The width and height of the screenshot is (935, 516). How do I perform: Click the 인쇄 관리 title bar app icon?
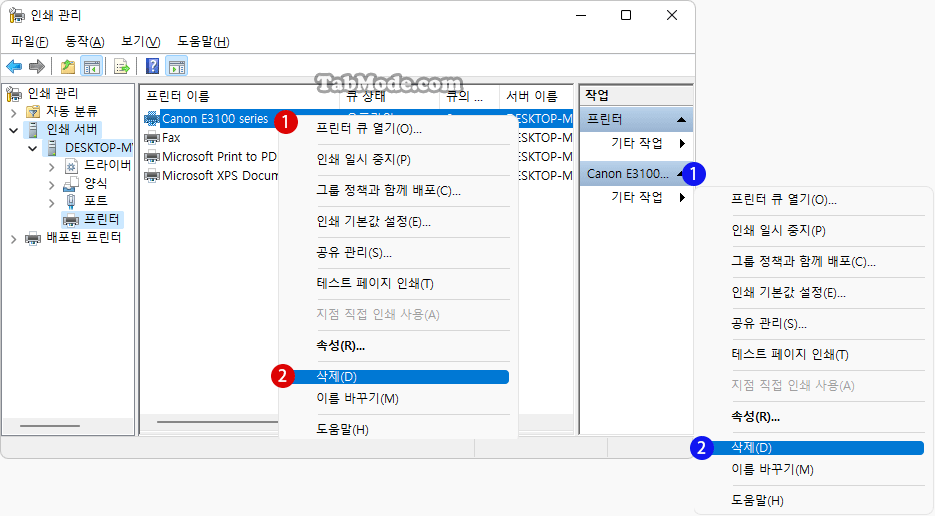point(17,15)
